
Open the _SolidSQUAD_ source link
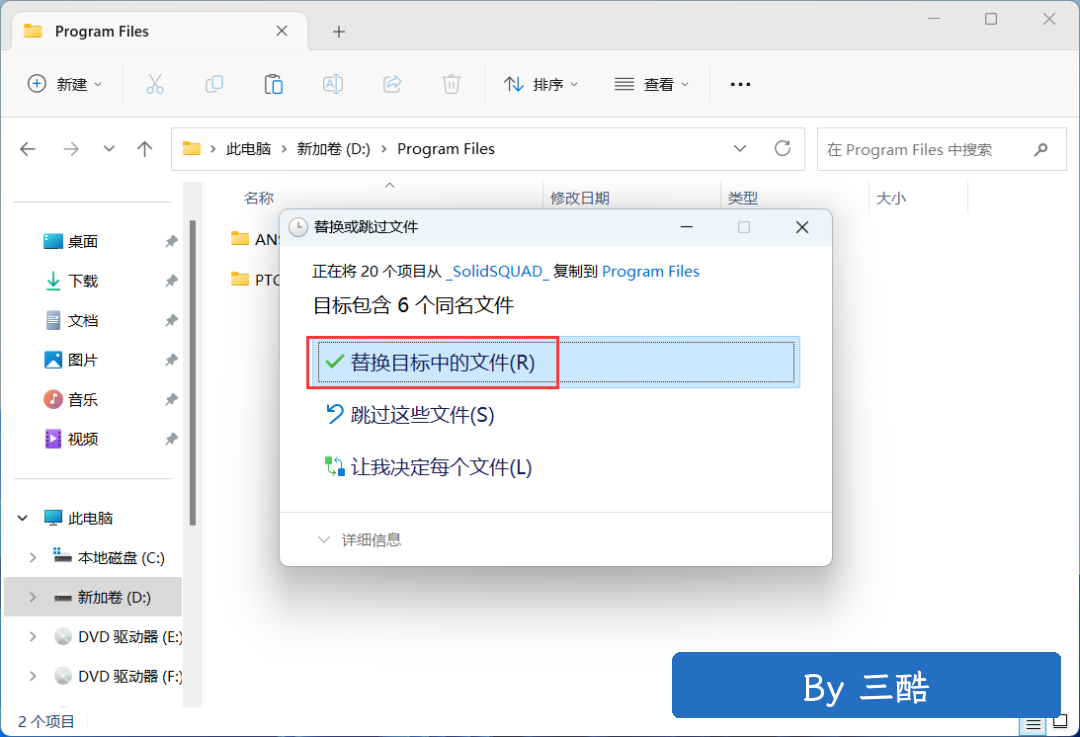(497, 271)
